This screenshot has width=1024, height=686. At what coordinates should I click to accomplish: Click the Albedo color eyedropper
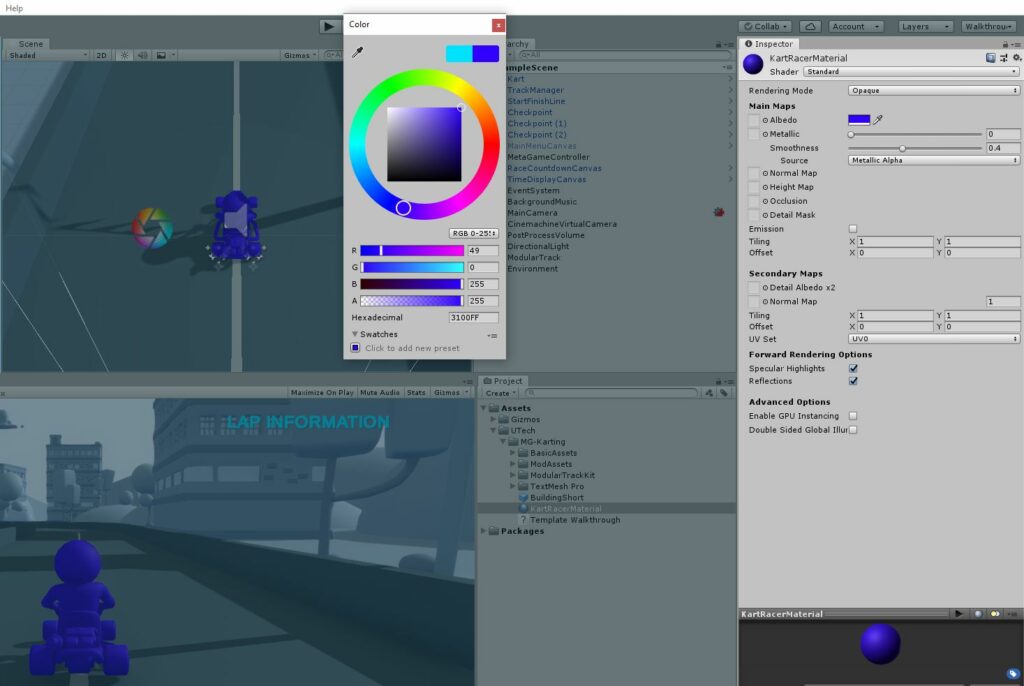pos(880,119)
